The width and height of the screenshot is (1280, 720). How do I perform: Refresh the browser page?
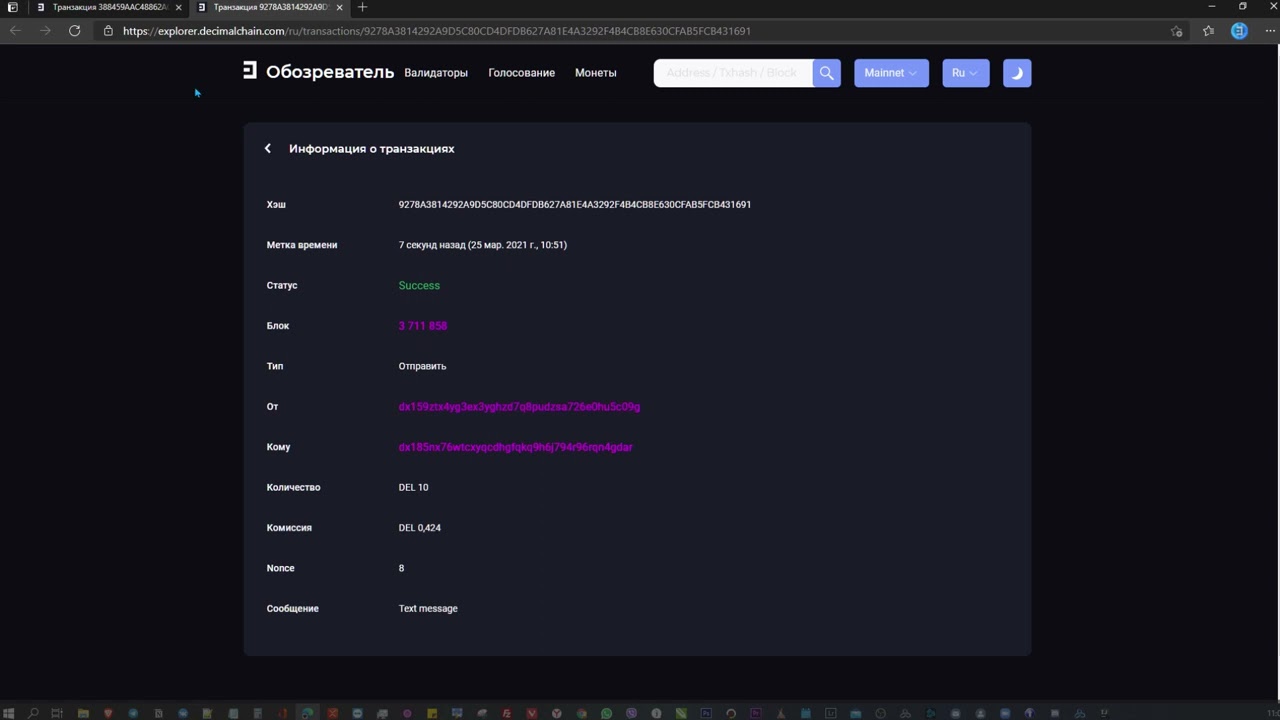(x=74, y=31)
